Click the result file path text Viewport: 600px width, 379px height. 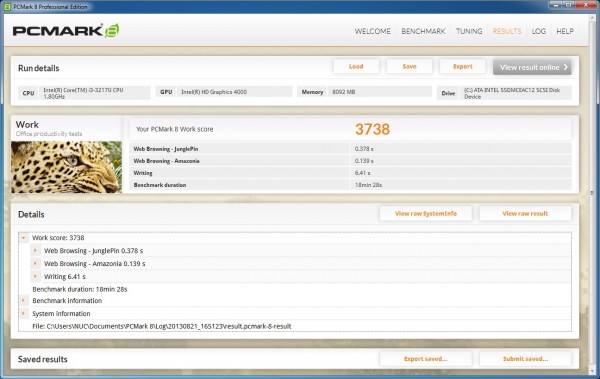tap(162, 326)
